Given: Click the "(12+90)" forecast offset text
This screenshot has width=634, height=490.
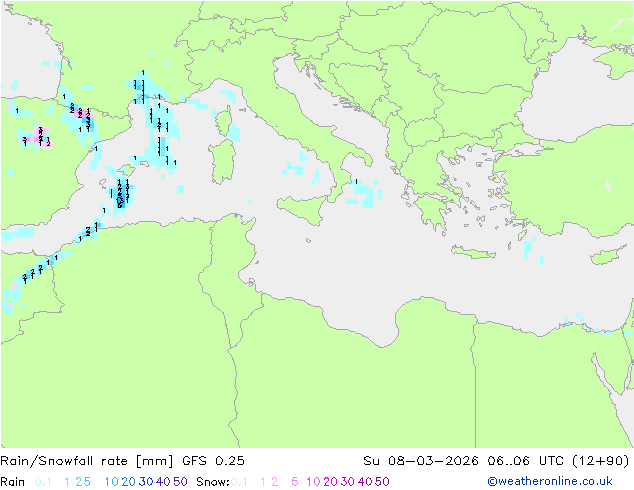Looking at the screenshot, I should click(x=601, y=461).
